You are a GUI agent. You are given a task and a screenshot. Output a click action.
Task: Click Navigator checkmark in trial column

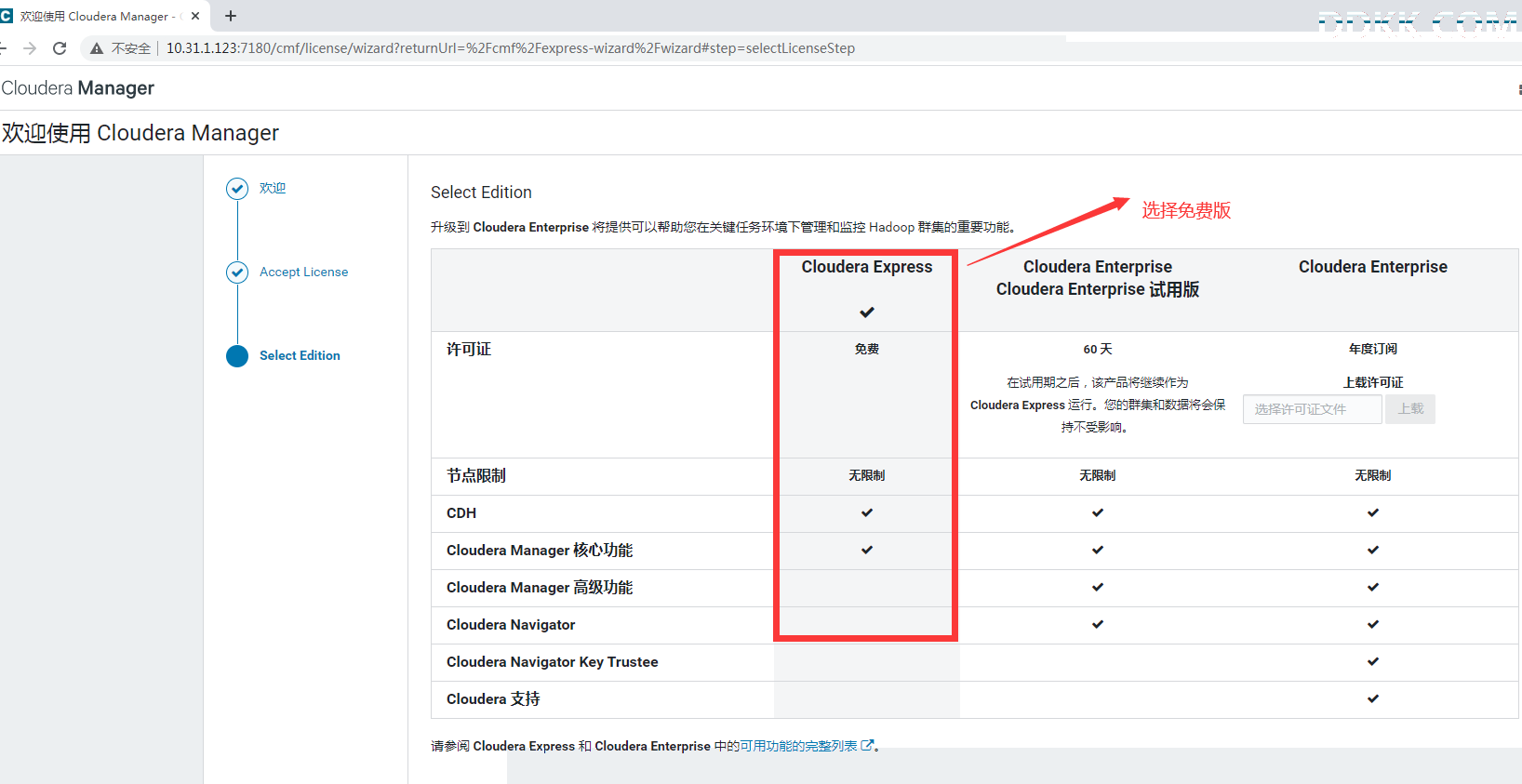coord(1098,624)
